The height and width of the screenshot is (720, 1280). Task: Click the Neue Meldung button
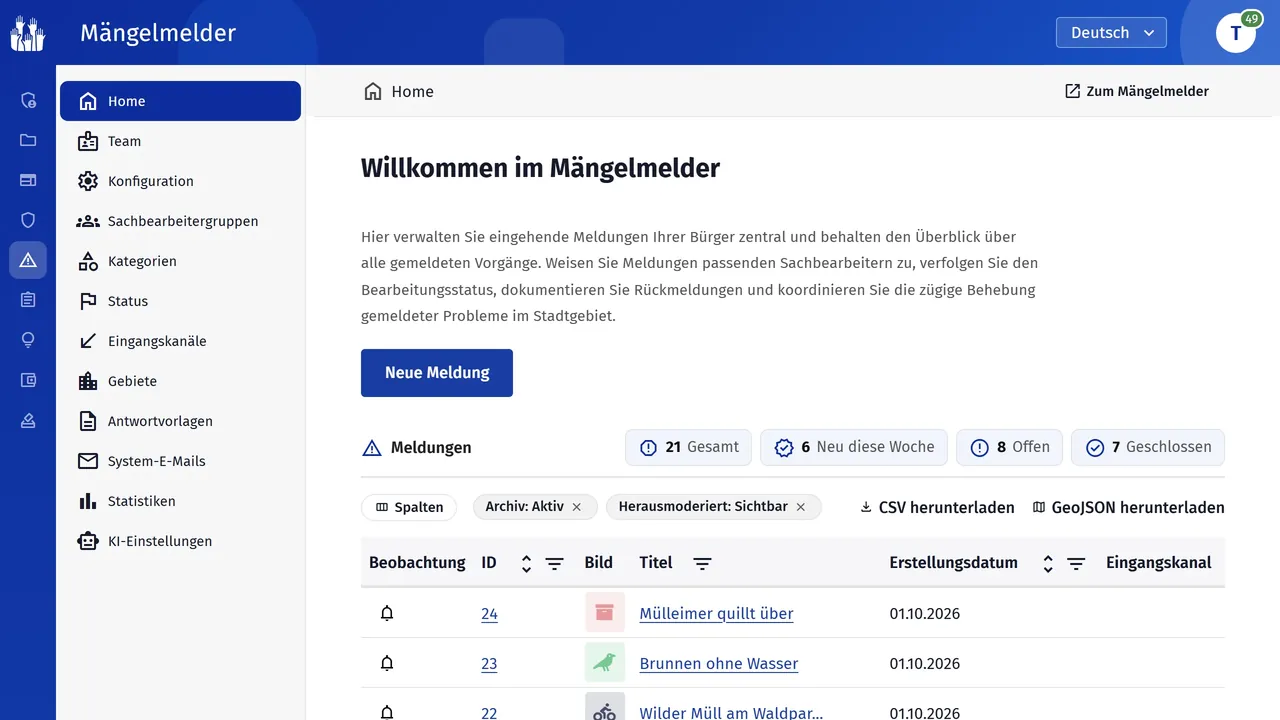click(x=437, y=373)
